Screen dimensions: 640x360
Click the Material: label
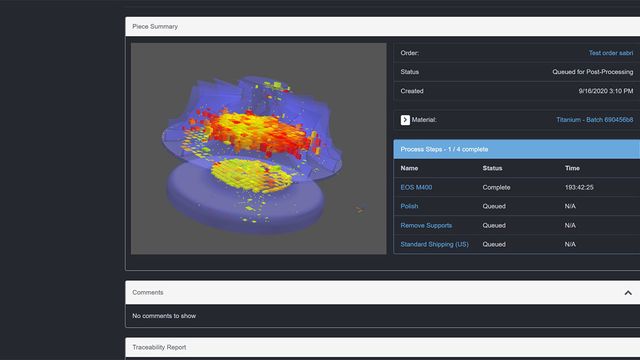click(x=424, y=120)
